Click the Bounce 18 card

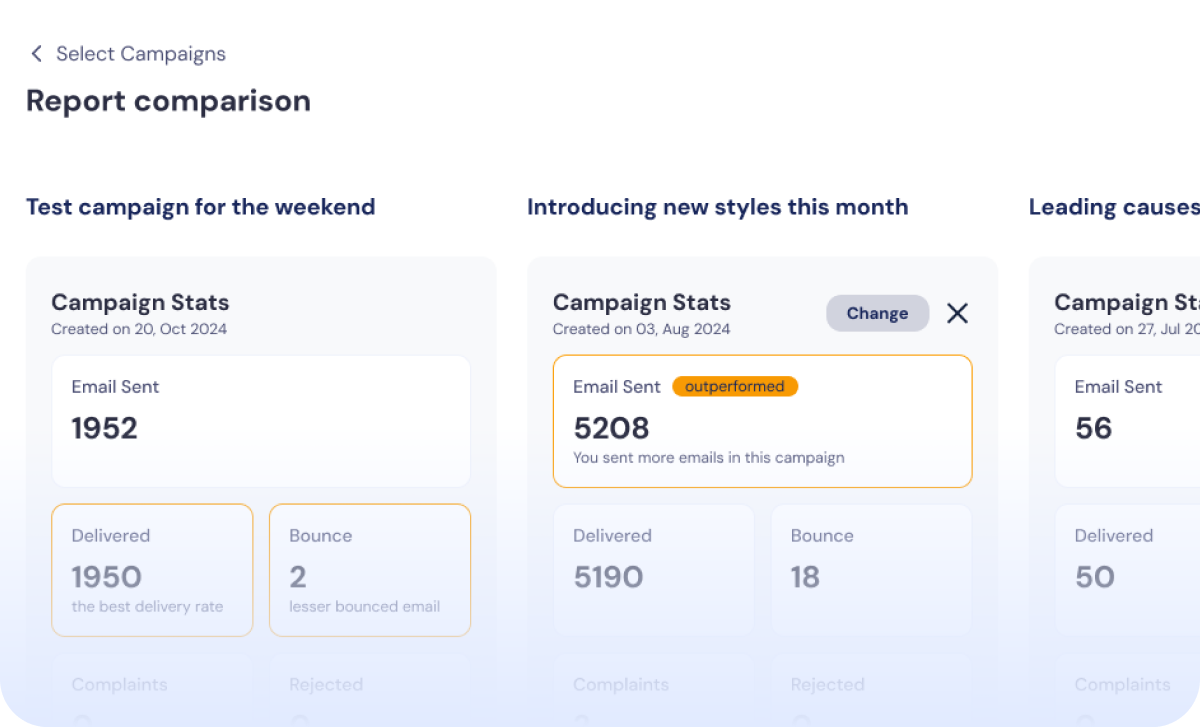(x=870, y=570)
